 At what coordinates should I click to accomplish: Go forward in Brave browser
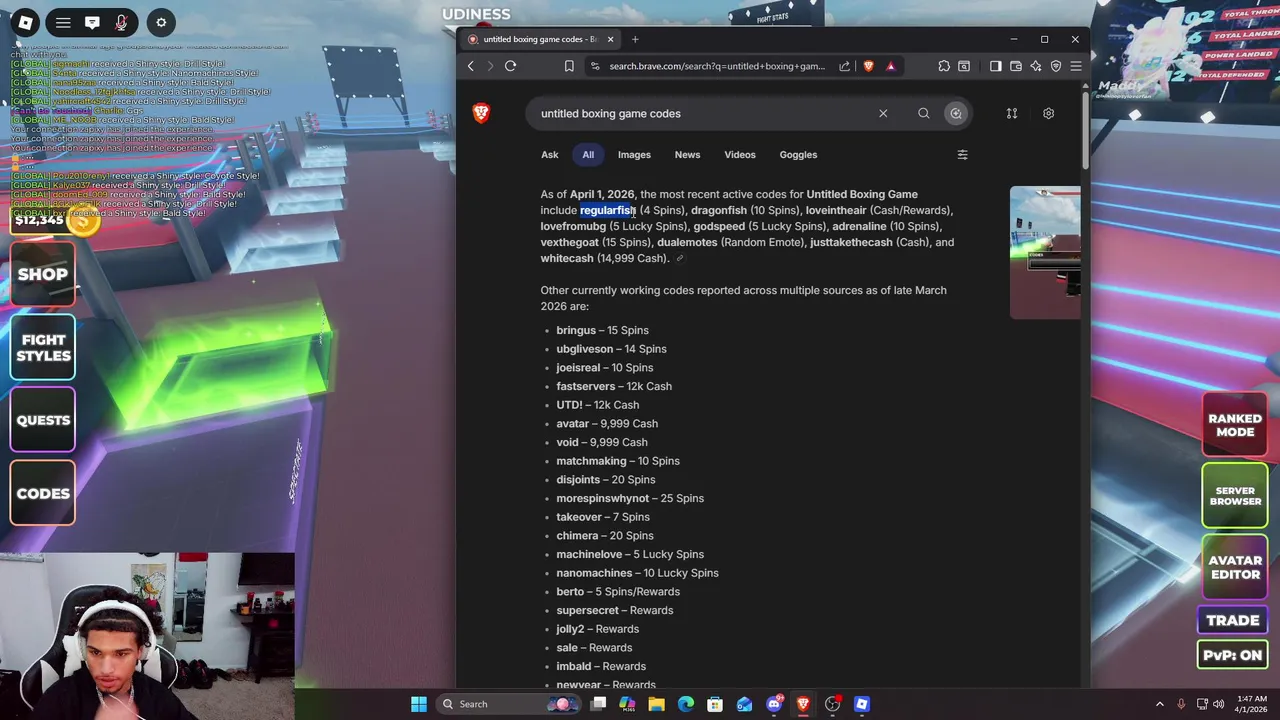[x=490, y=66]
